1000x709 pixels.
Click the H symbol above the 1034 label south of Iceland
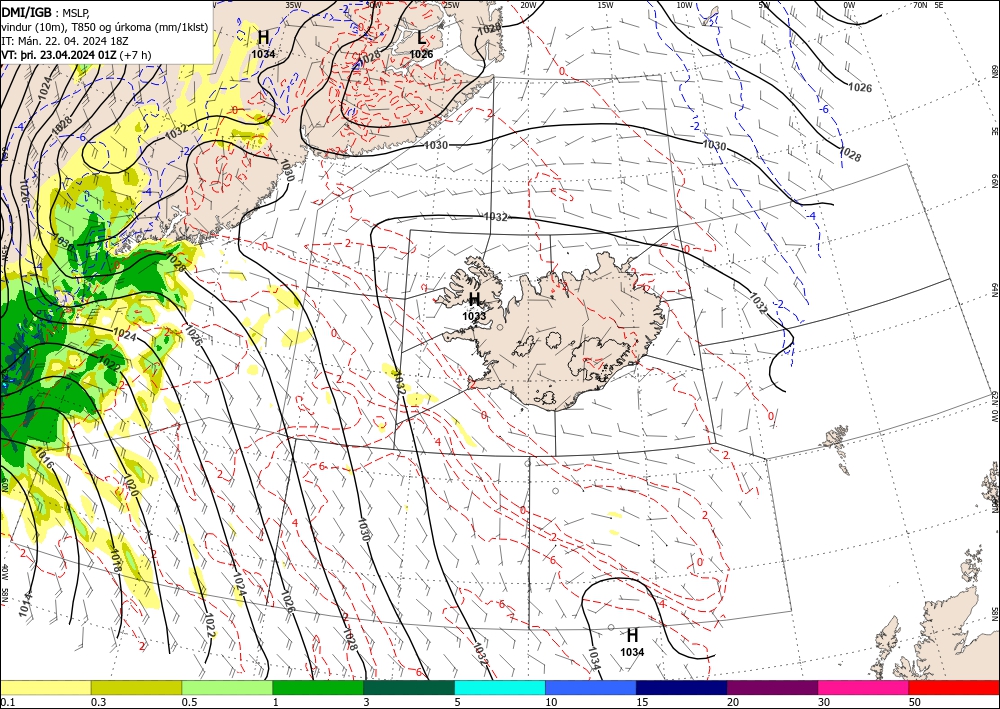click(x=632, y=636)
